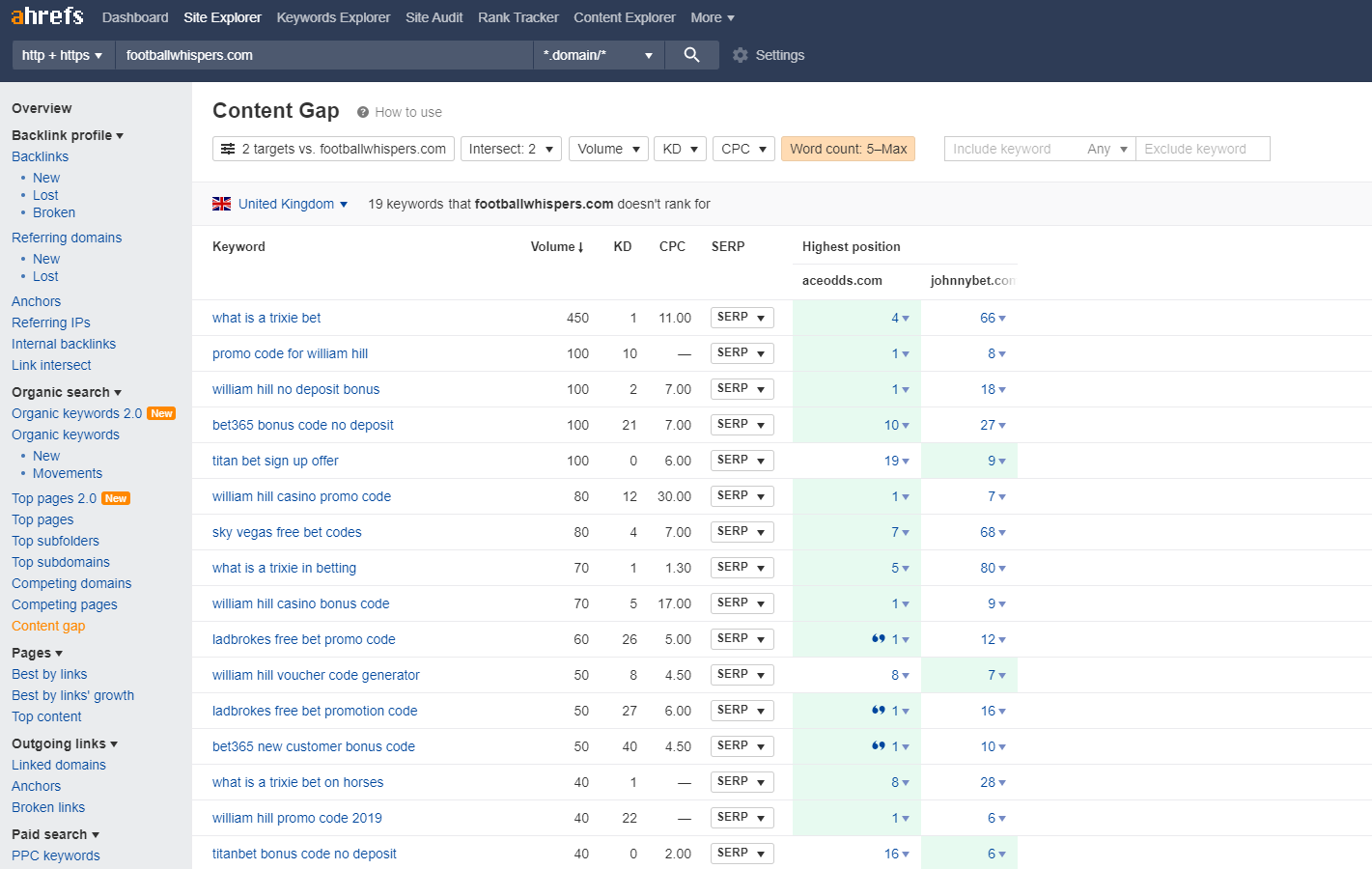Open Volume filter dropdown
This screenshot has width=1372, height=869.
tap(608, 149)
